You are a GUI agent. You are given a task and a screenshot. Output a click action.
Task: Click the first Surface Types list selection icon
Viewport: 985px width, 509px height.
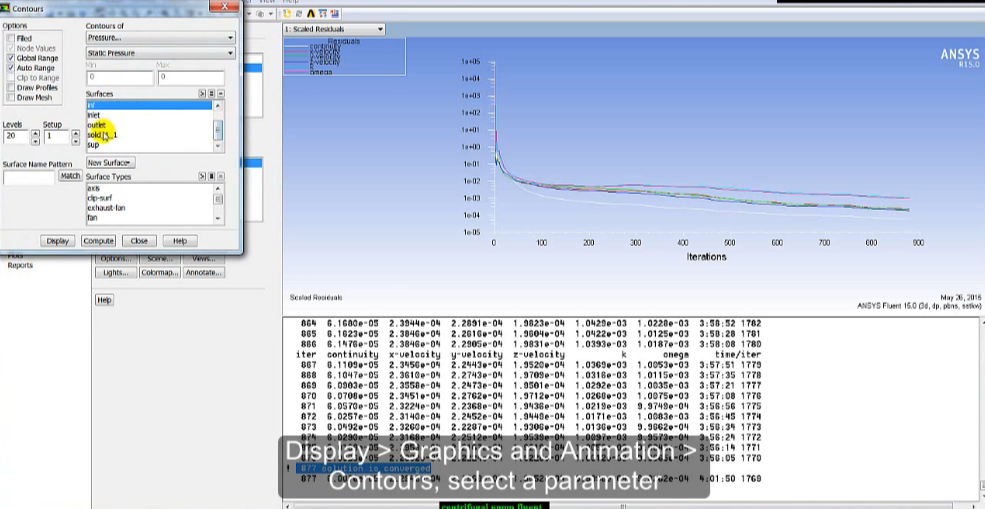[202, 177]
